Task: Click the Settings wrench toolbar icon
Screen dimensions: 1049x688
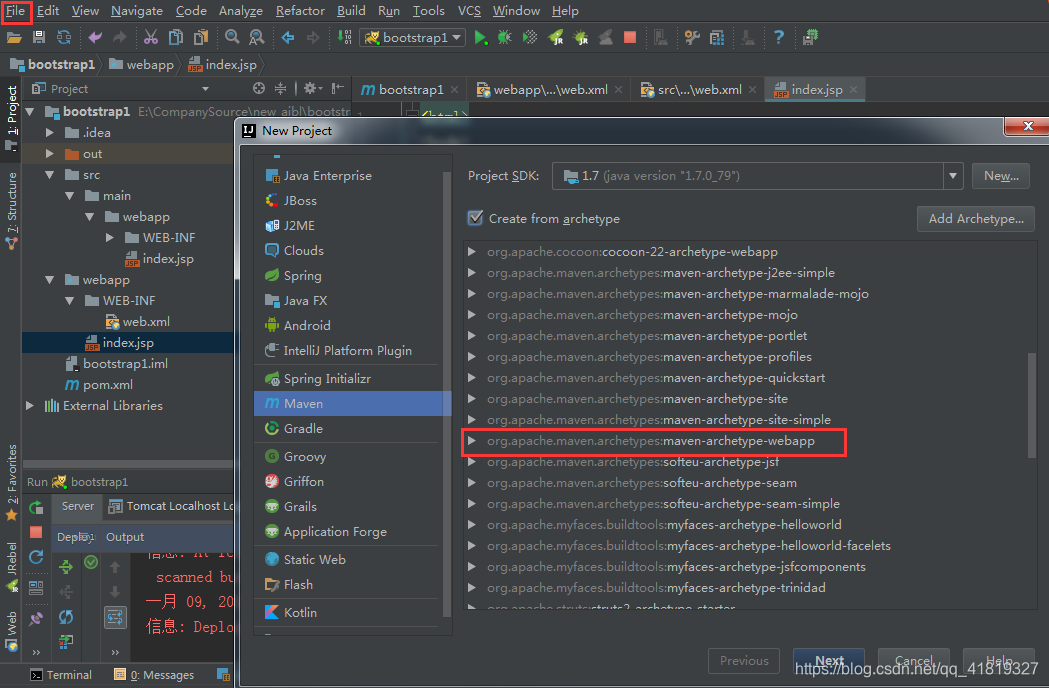Action: [x=692, y=37]
